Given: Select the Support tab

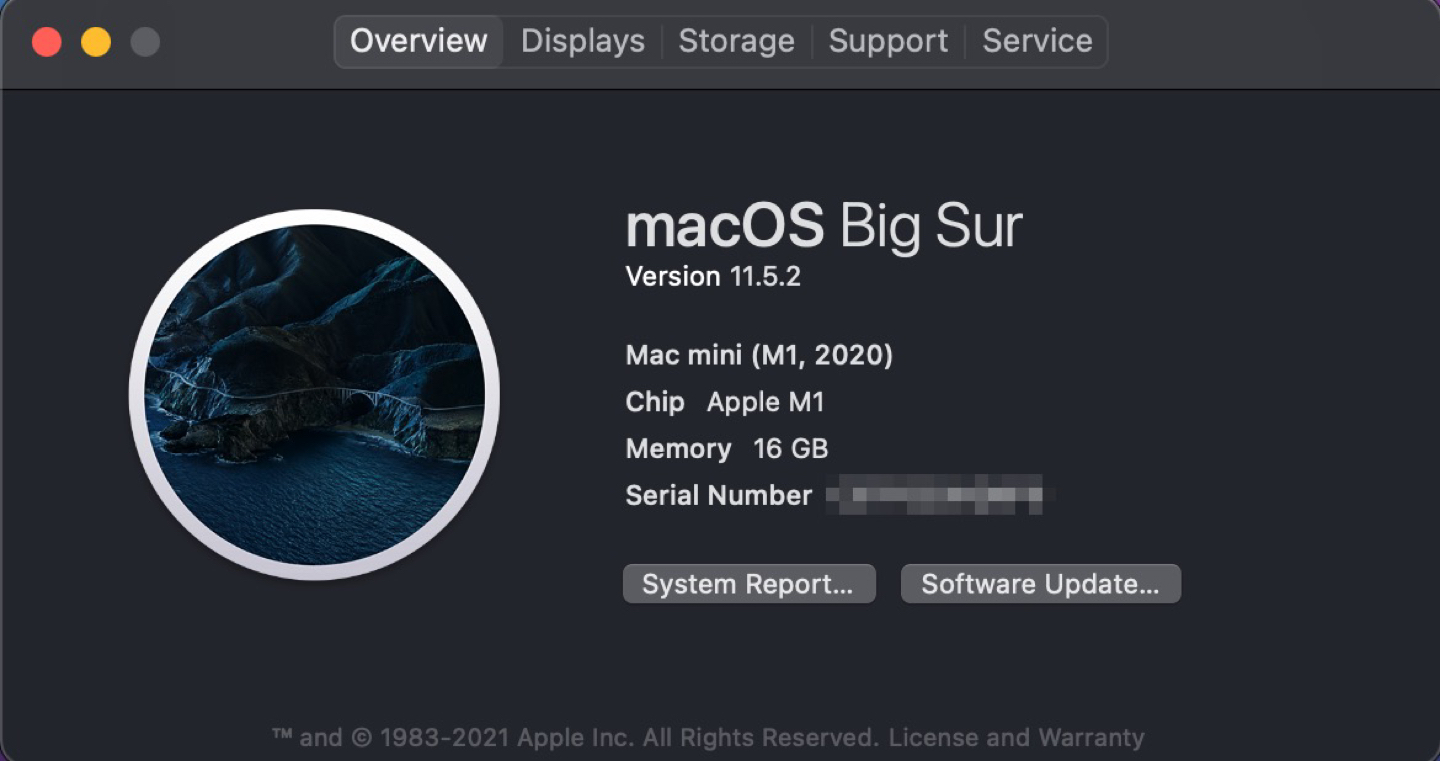Looking at the screenshot, I should pos(888,41).
